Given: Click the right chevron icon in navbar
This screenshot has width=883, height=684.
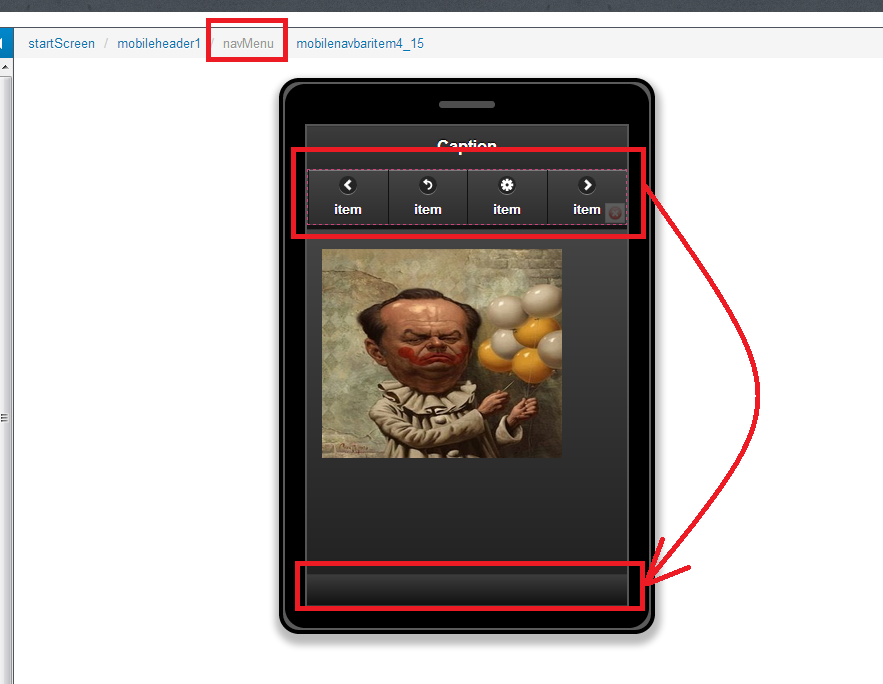Looking at the screenshot, I should click(587, 185).
